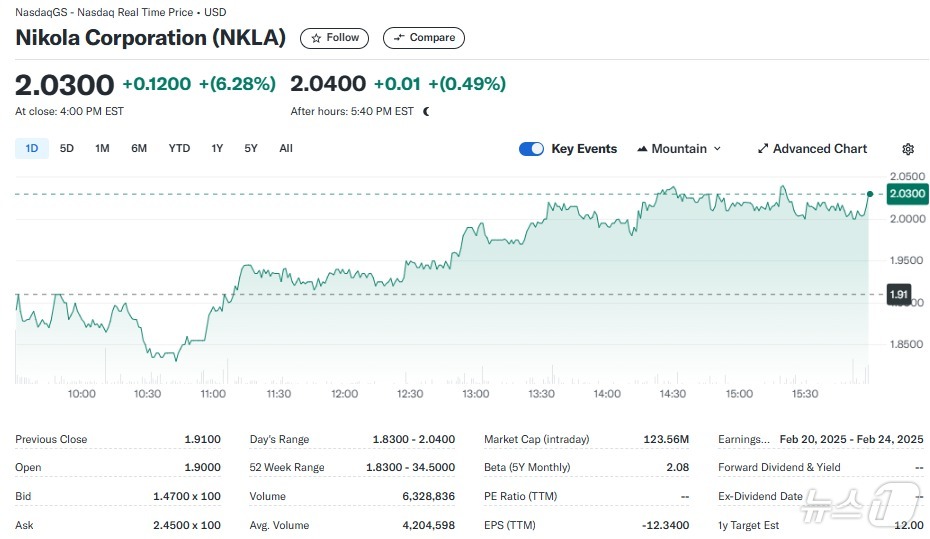Viewport: 930px width, 539px height.
Task: Click the Open value 1.9000
Action: pos(202,467)
